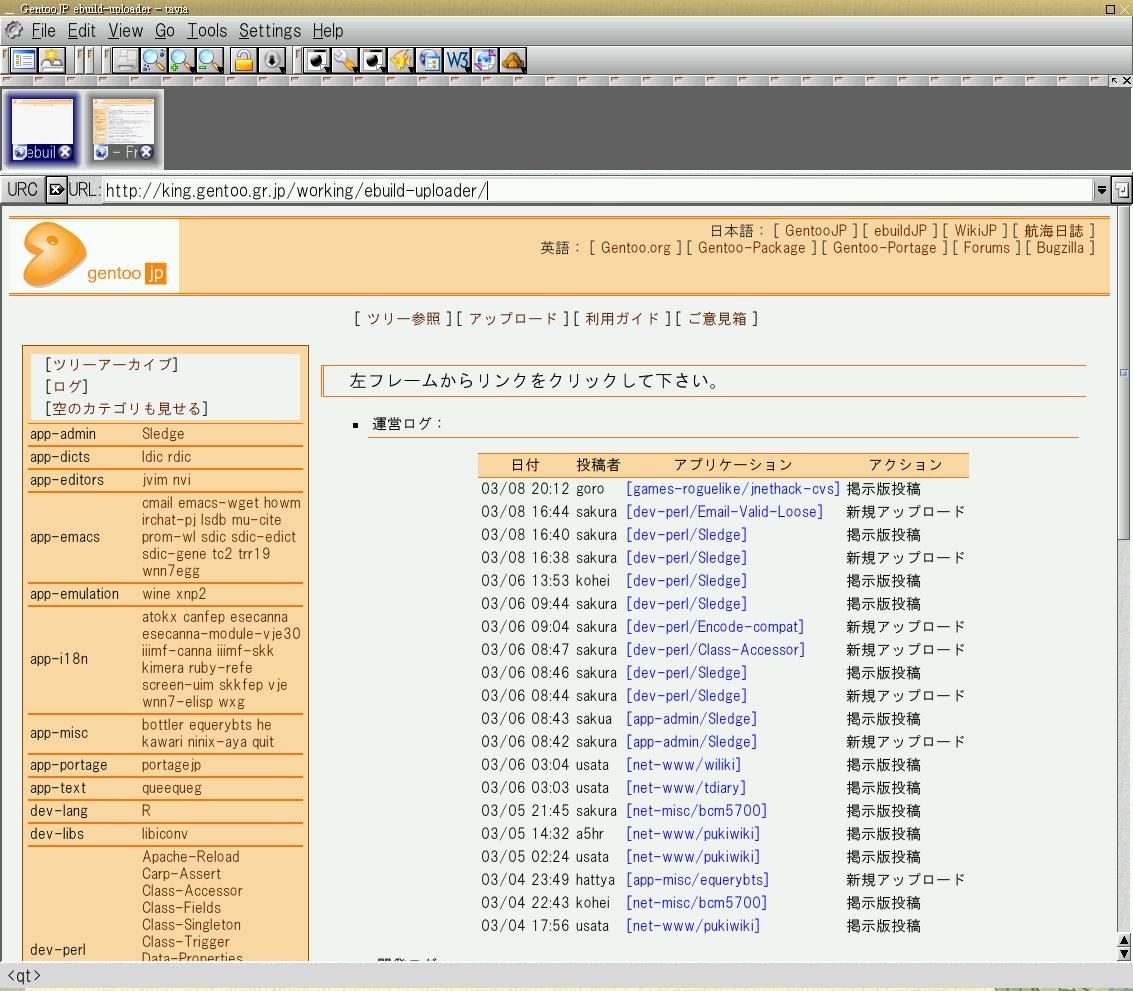The height and width of the screenshot is (991, 1133).
Task: Click the gentoo jp logo
Action: click(94, 255)
